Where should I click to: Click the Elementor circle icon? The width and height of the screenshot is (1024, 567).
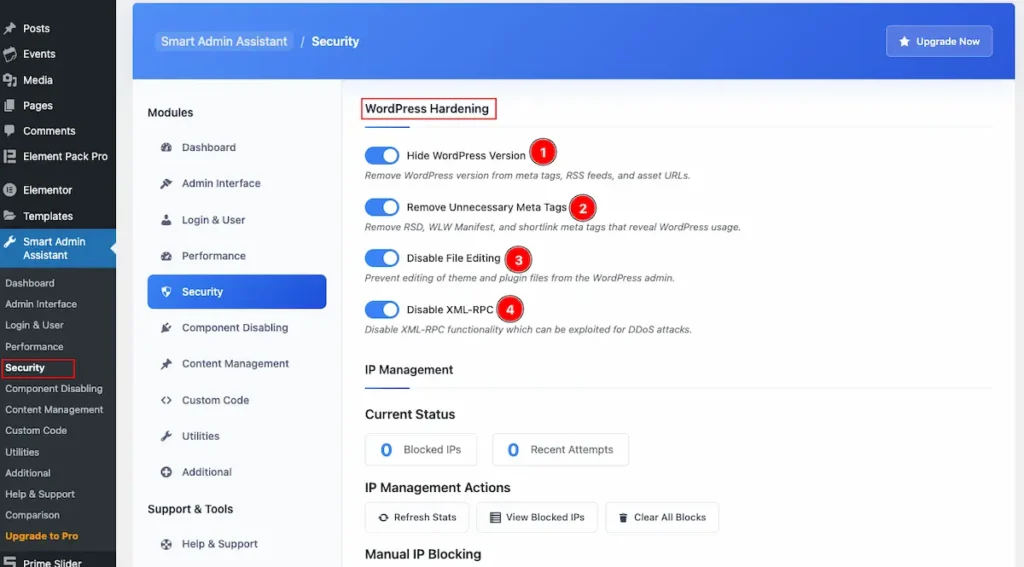9,190
